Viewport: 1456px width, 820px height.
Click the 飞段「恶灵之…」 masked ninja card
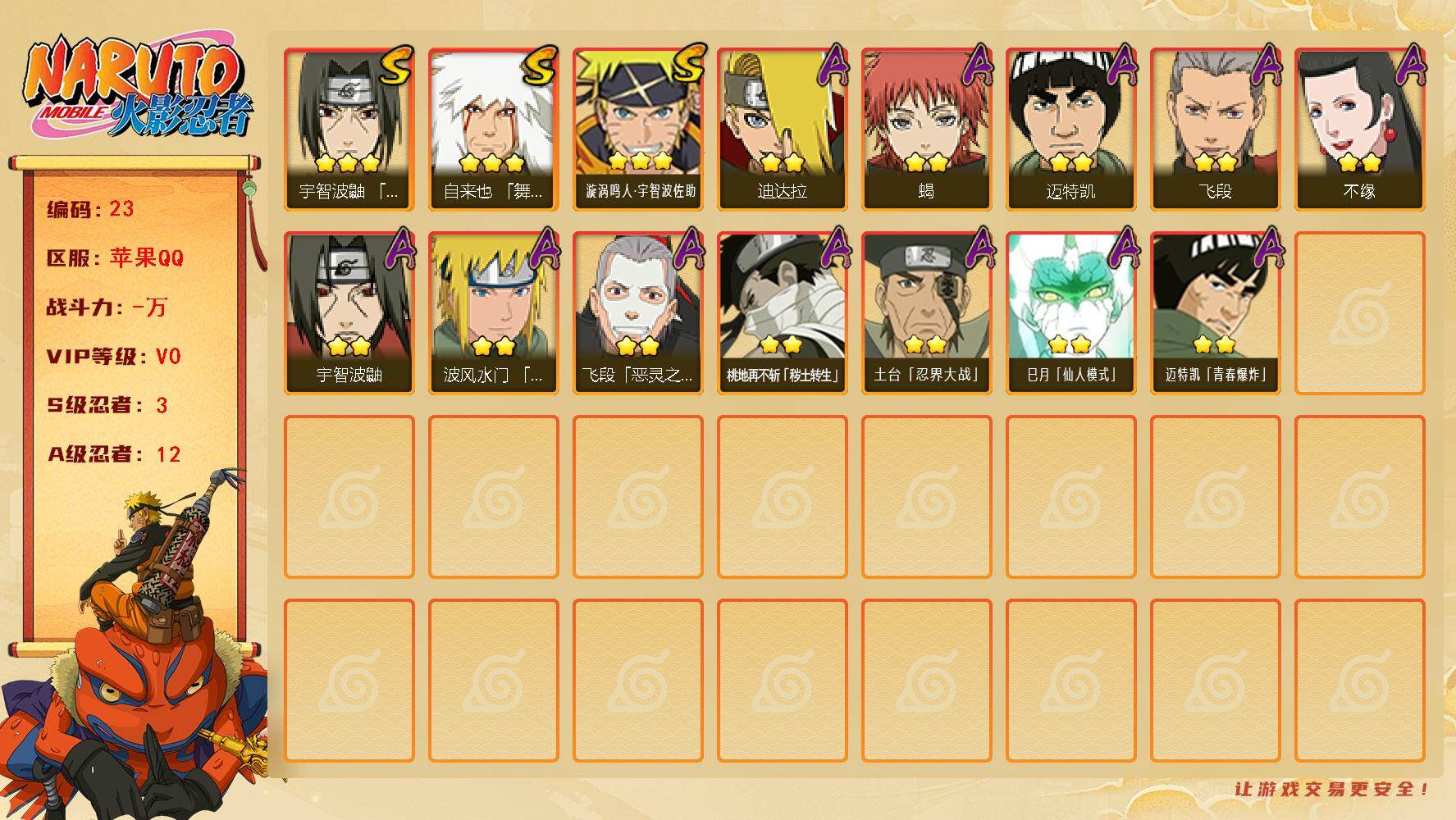click(x=637, y=313)
